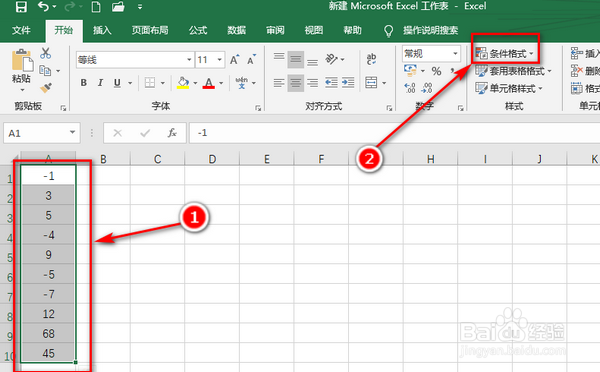Viewport: 600px width, 372px height.
Task: Toggle Bold formatting
Action: click(x=83, y=83)
